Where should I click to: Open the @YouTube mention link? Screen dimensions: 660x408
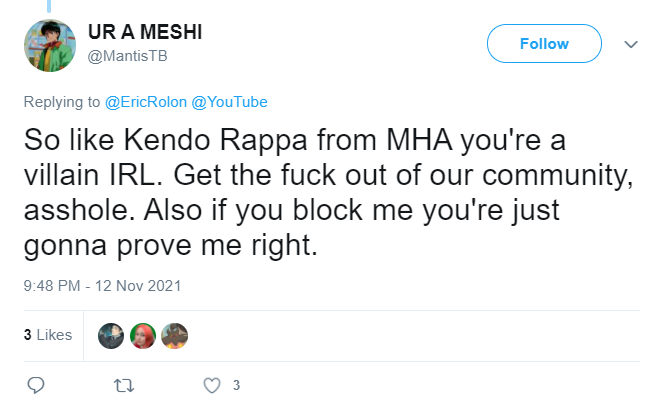(x=229, y=102)
